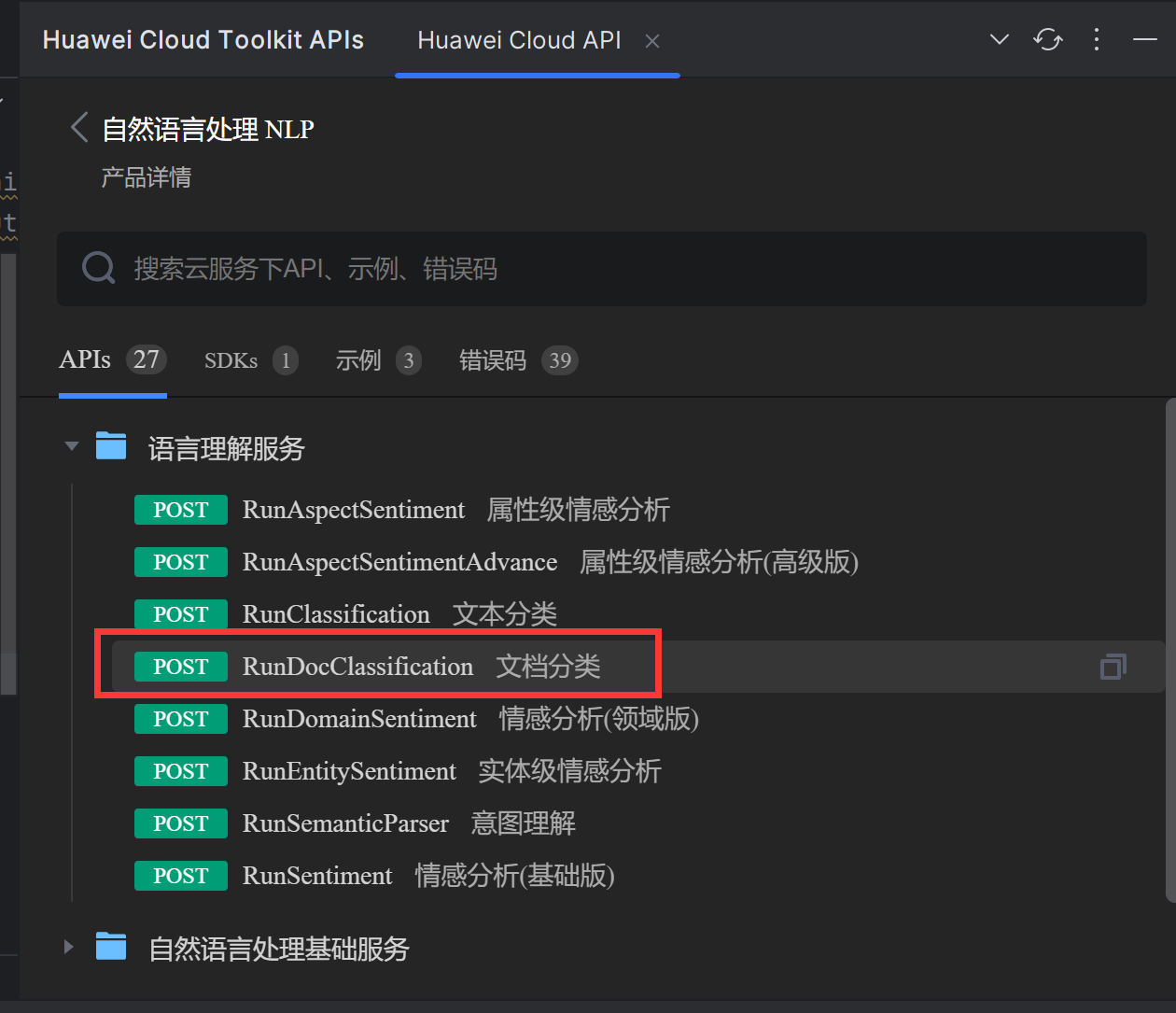Switch to the 示例 tab
Viewport: 1176px width, 1013px height.
(x=378, y=360)
